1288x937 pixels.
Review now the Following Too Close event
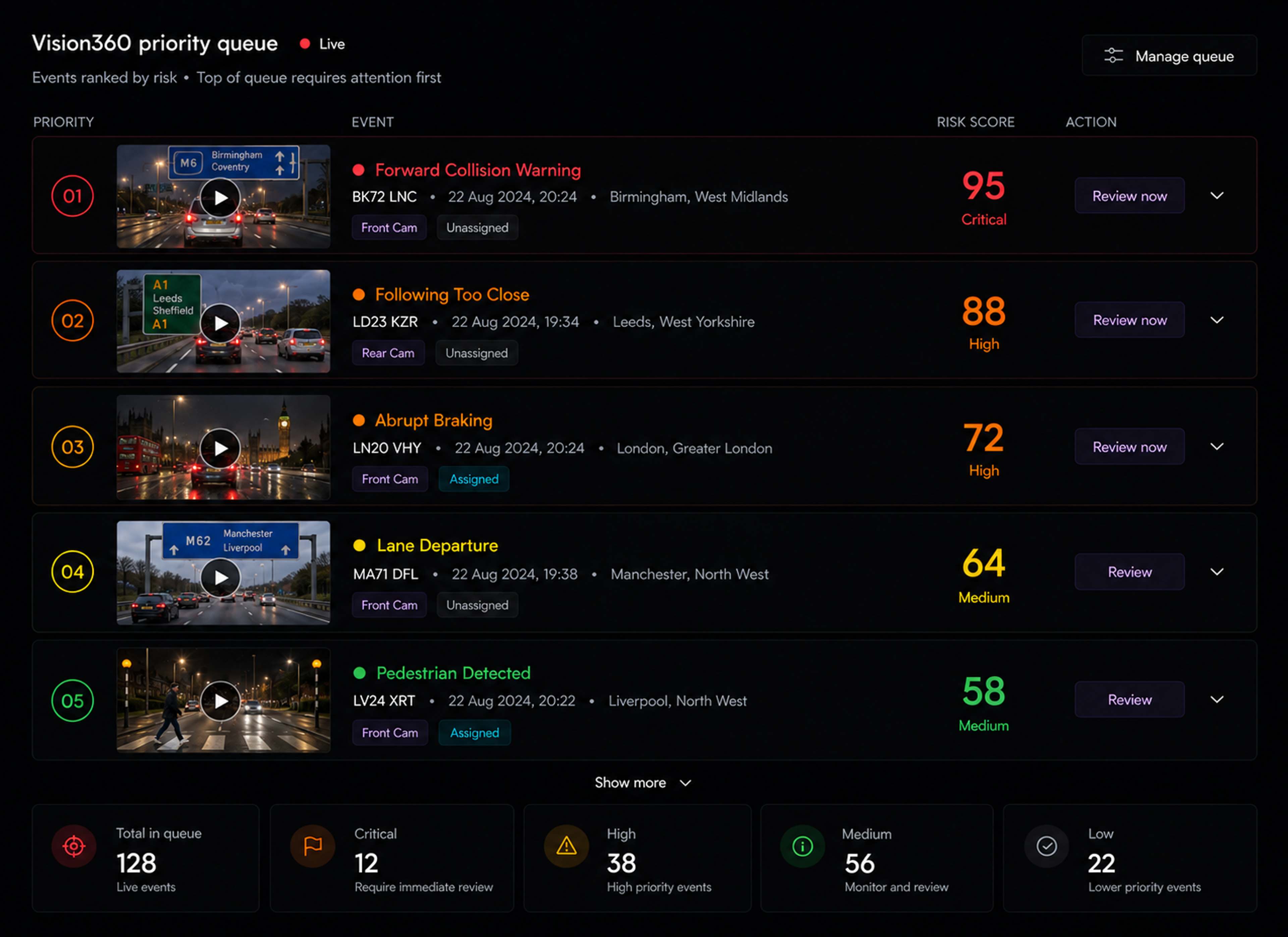point(1130,320)
